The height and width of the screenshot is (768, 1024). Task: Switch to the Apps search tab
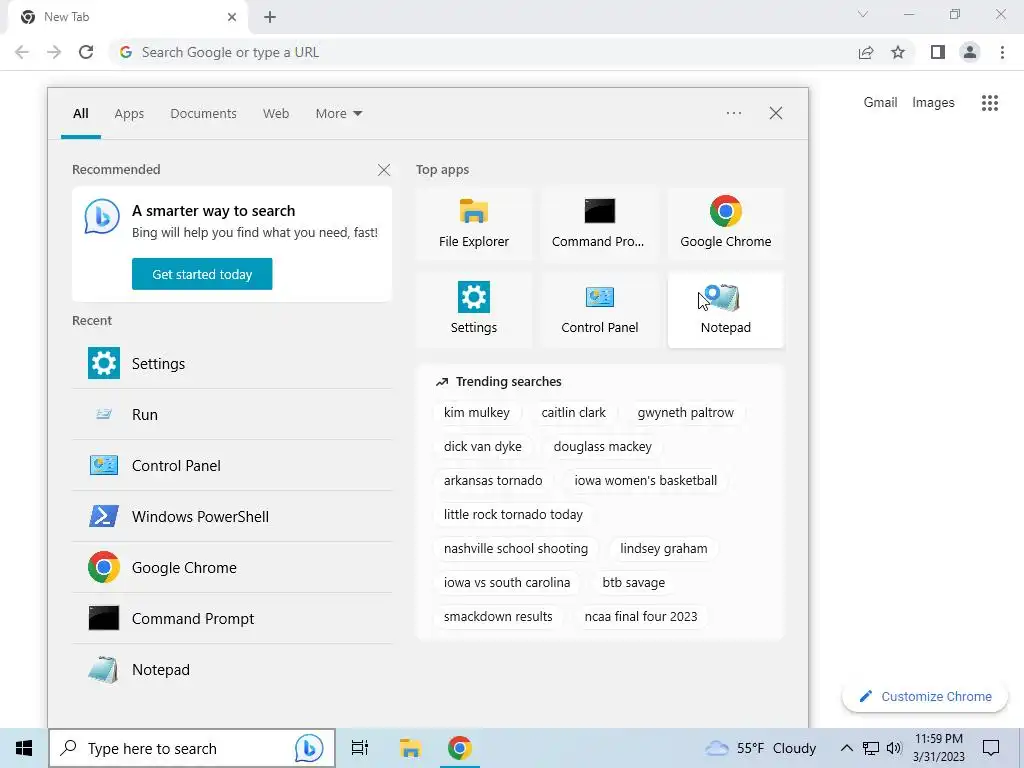point(129,114)
